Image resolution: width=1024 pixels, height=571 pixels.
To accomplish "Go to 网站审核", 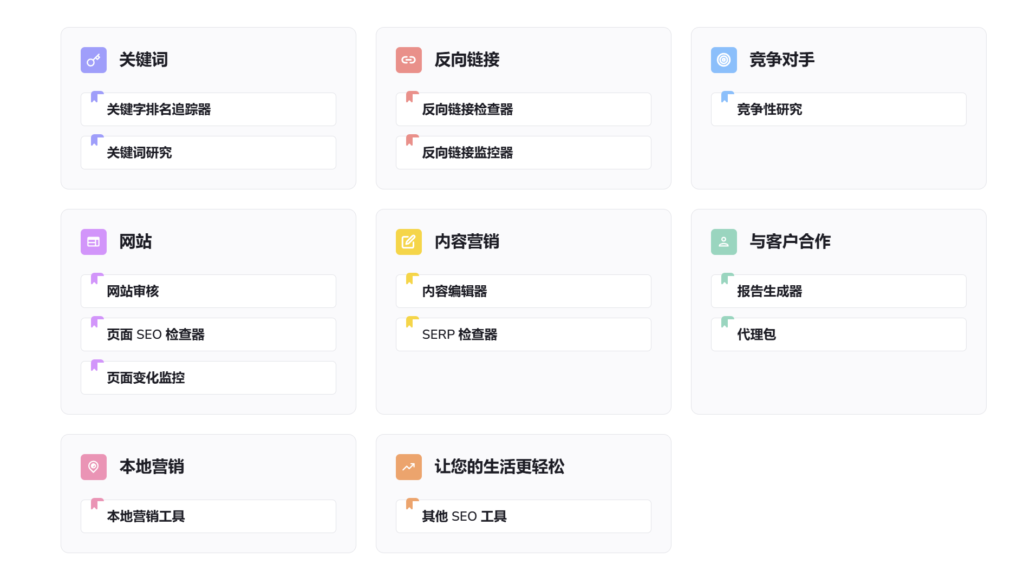I will click(x=208, y=291).
